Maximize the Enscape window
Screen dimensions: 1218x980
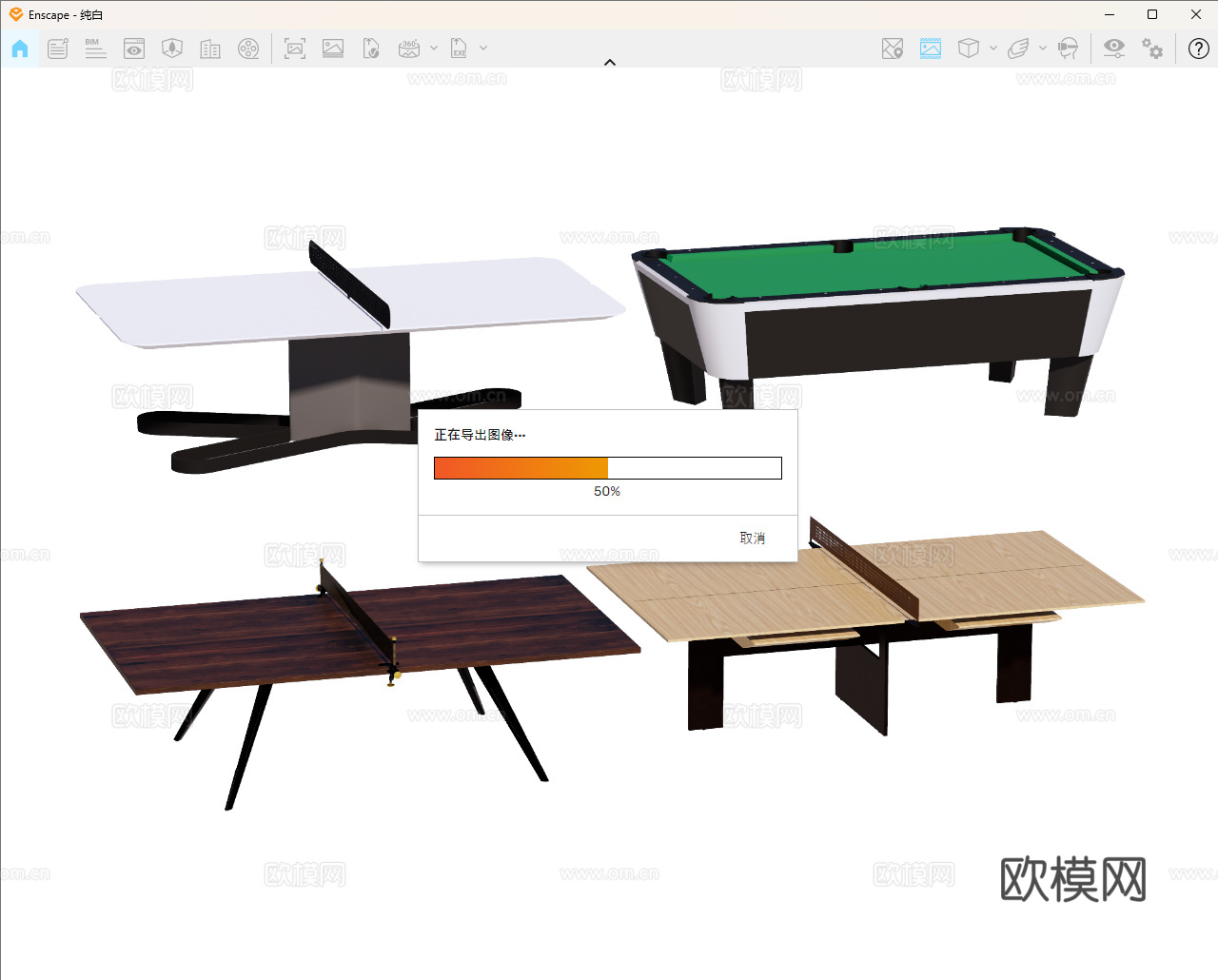tap(1152, 14)
